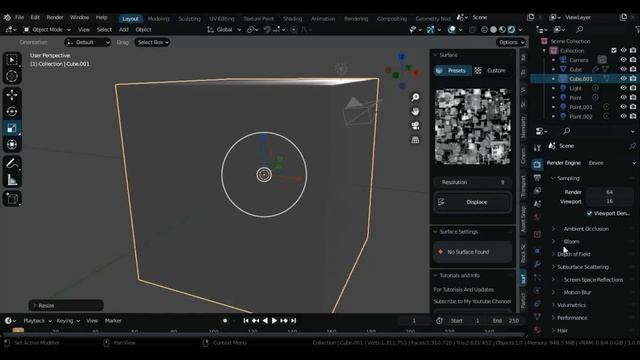Click the viewport pan hand icon
The height and width of the screenshot is (360, 640).
coord(415,111)
